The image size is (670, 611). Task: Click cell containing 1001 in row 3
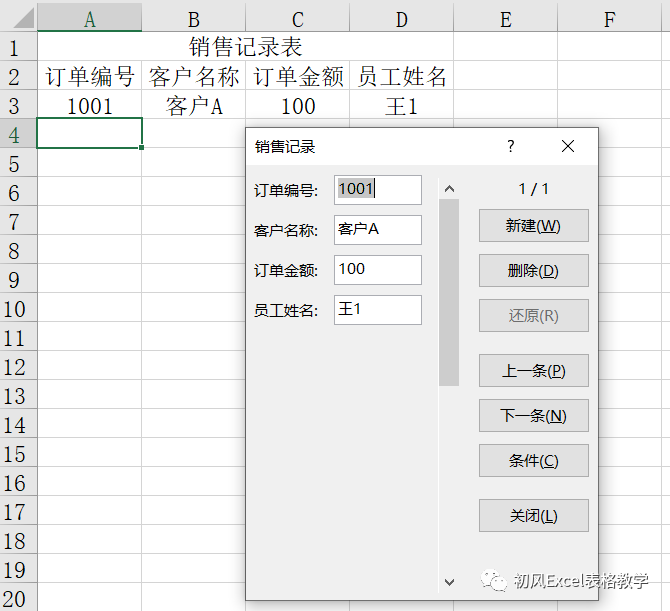(x=90, y=105)
